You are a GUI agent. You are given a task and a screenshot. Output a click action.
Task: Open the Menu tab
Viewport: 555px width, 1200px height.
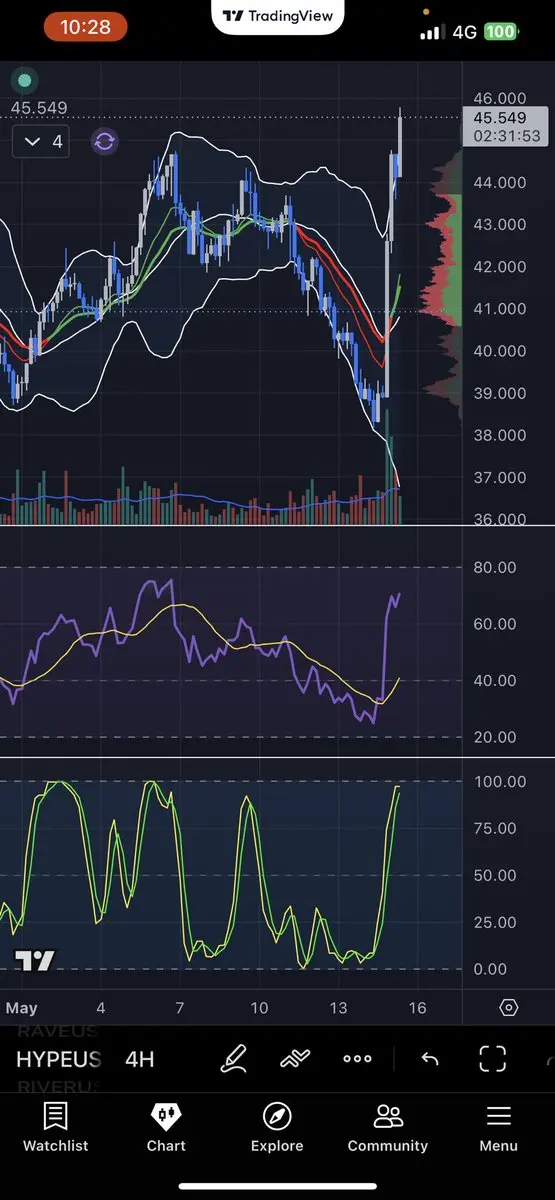[x=498, y=1128]
